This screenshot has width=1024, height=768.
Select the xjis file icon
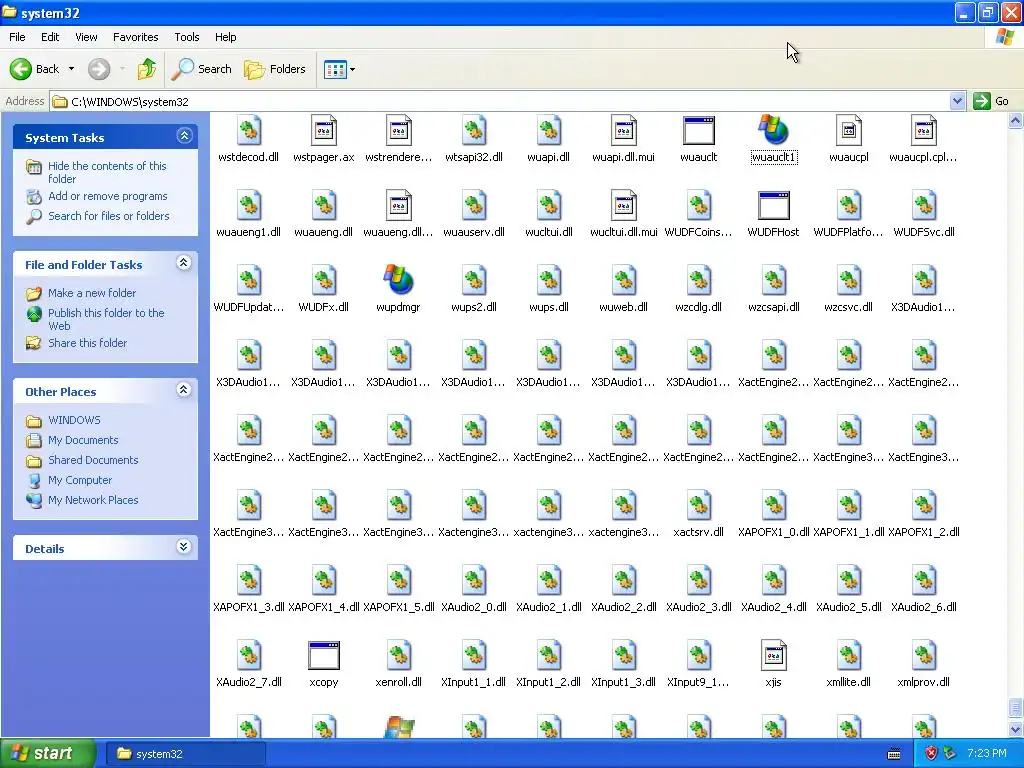point(774,655)
